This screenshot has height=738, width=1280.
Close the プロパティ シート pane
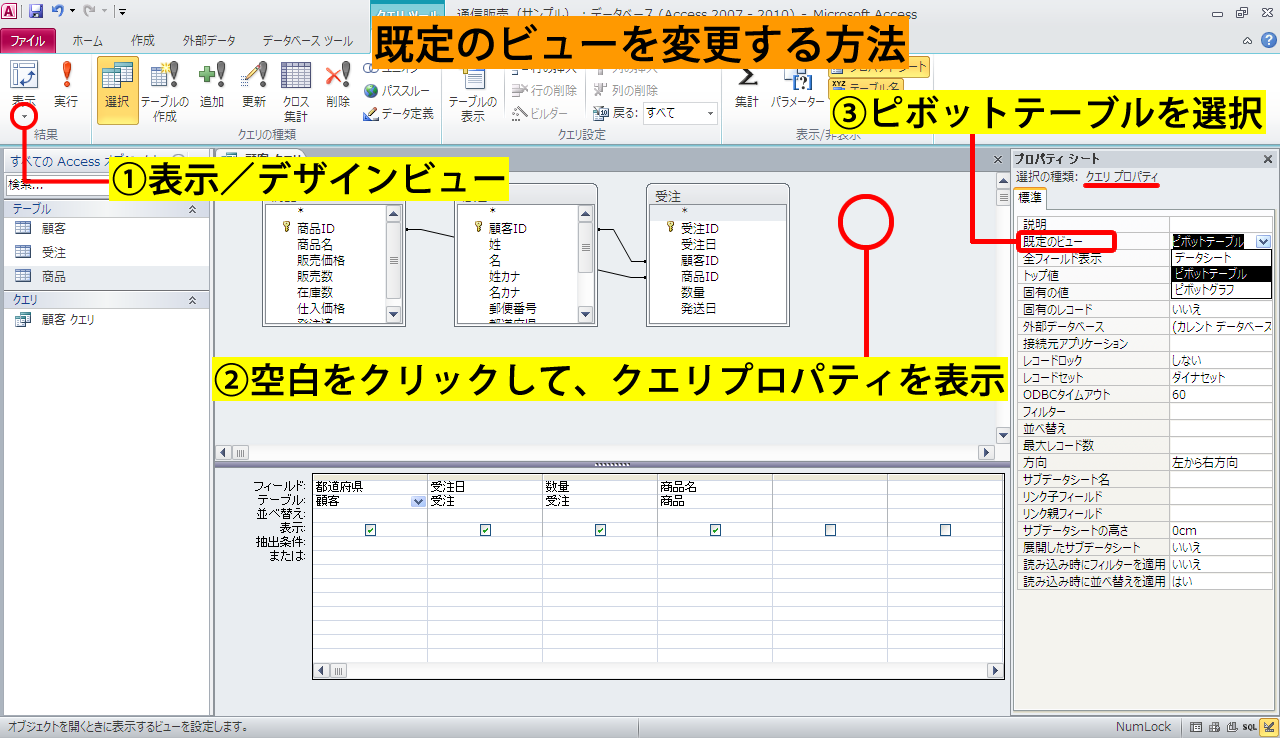(1268, 159)
